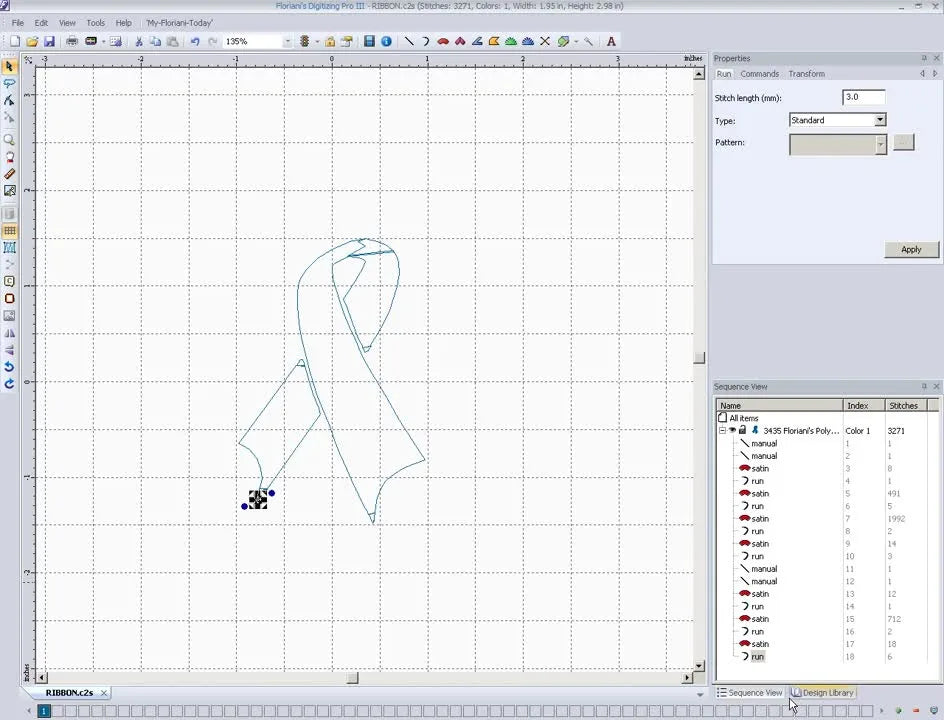Click the padlock icon in the toolbar

(330, 42)
